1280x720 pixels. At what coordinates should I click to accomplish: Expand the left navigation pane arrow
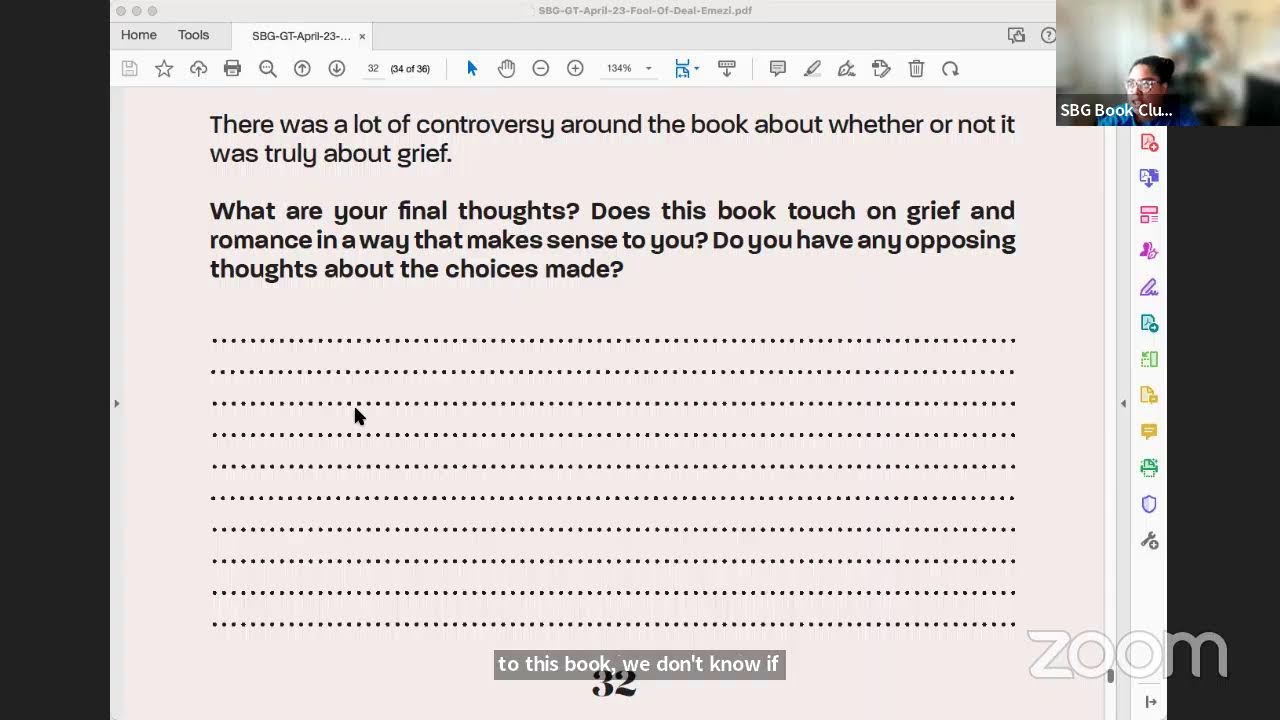pos(116,403)
